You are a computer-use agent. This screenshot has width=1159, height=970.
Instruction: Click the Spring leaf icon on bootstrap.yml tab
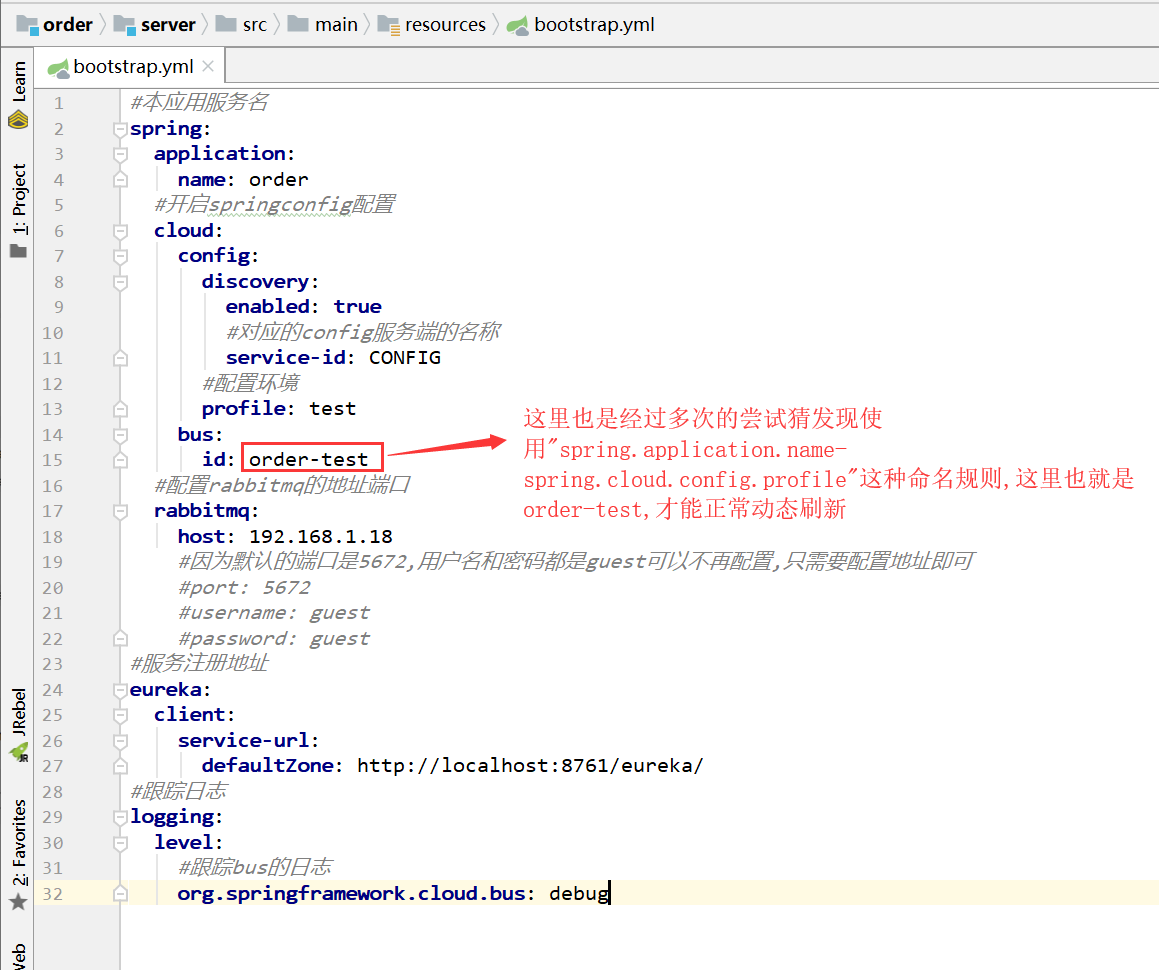[58, 68]
